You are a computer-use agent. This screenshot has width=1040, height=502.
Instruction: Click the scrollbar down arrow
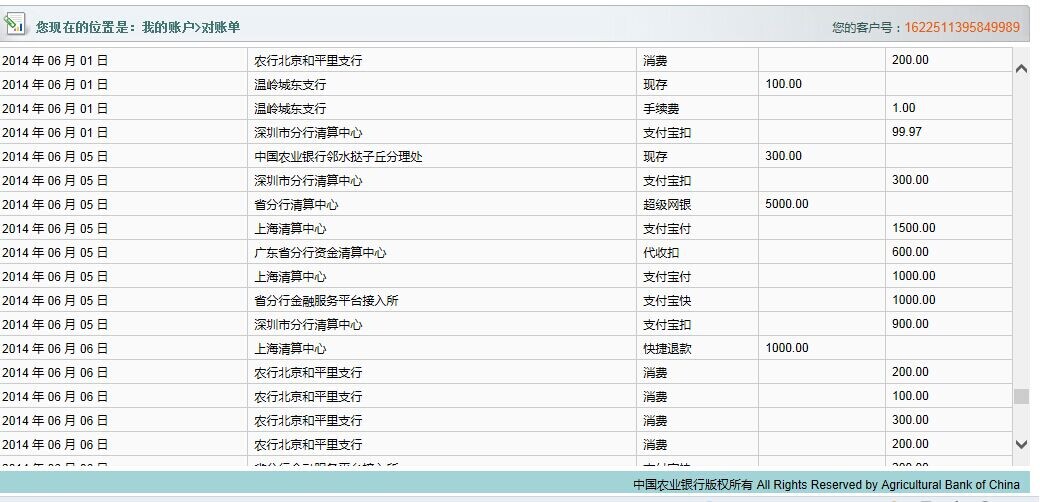click(1021, 444)
